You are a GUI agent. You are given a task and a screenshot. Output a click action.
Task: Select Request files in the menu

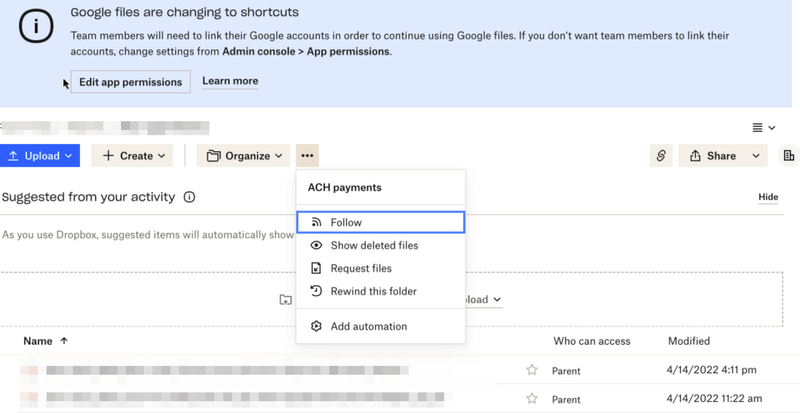click(x=361, y=268)
